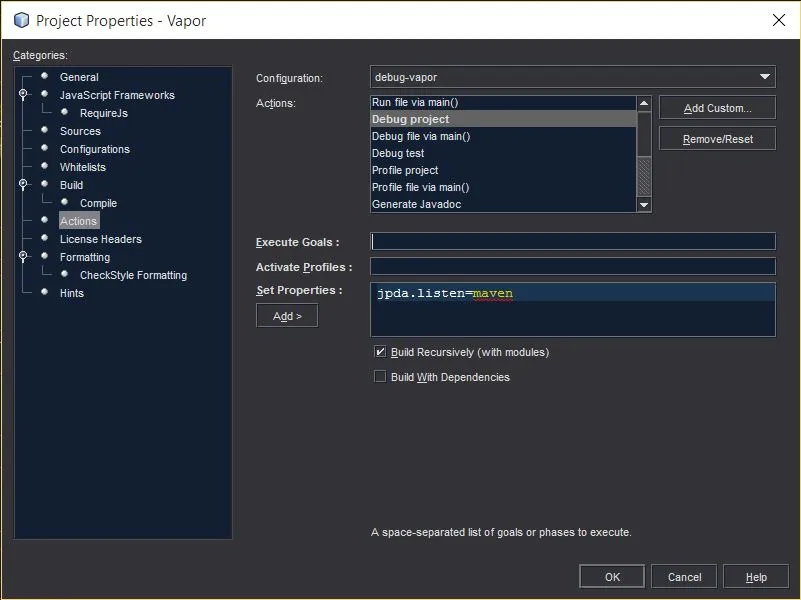Collapse the Formatting tree node
The width and height of the screenshot is (801, 600).
(x=23, y=256)
